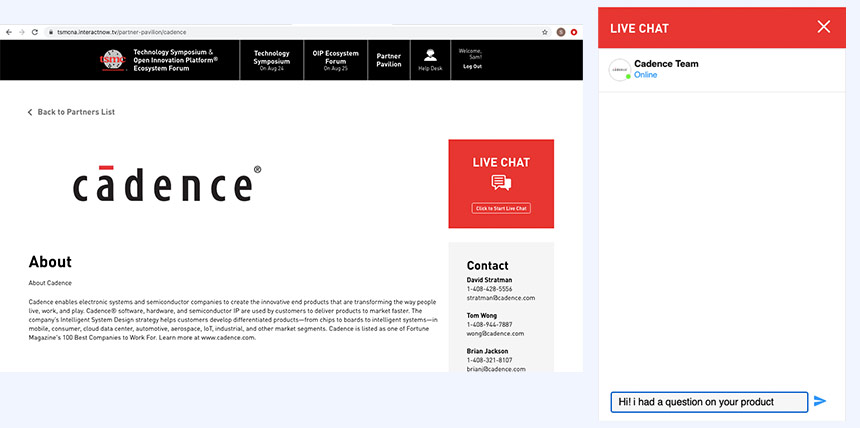Click the Cadence Team avatar
This screenshot has height=428, width=860.
tap(620, 70)
